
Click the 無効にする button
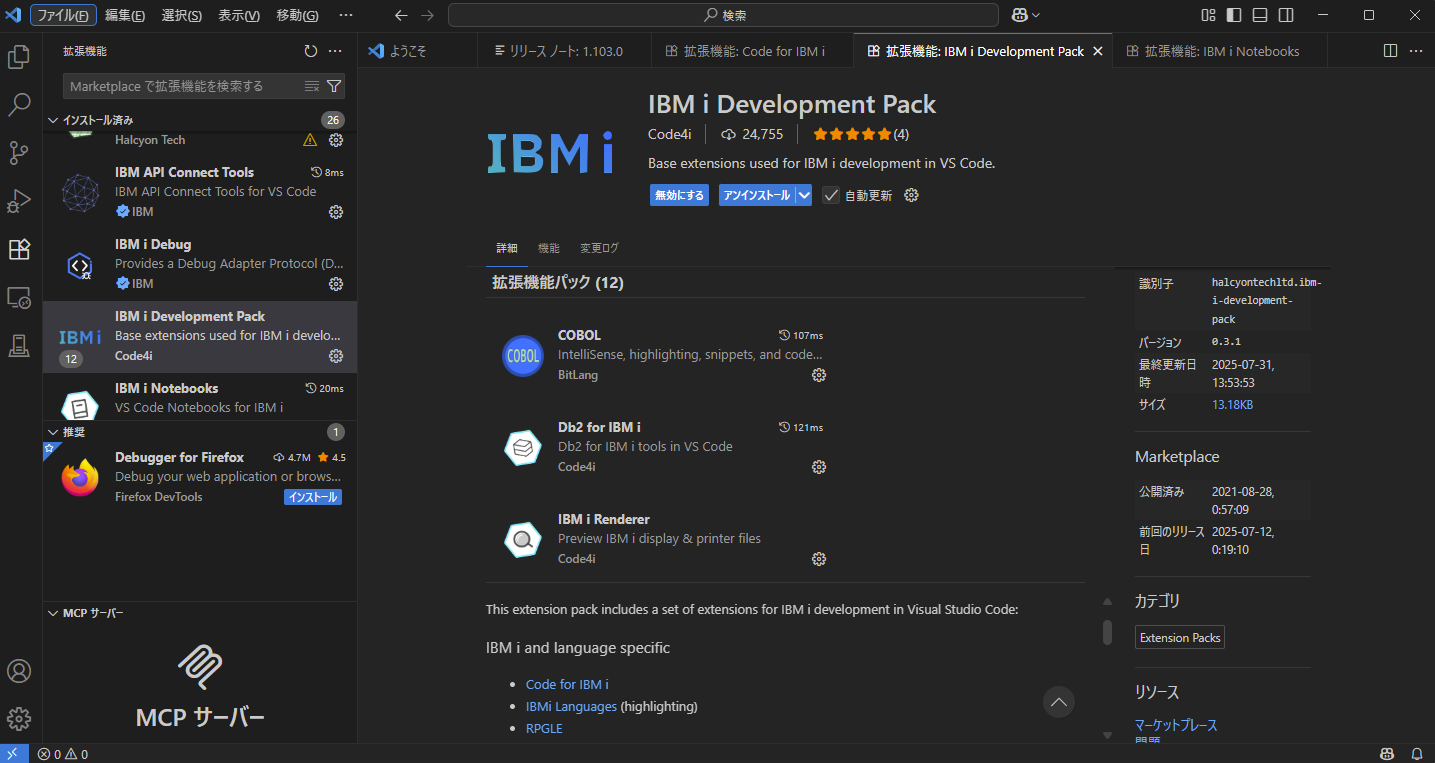pyautogui.click(x=680, y=195)
